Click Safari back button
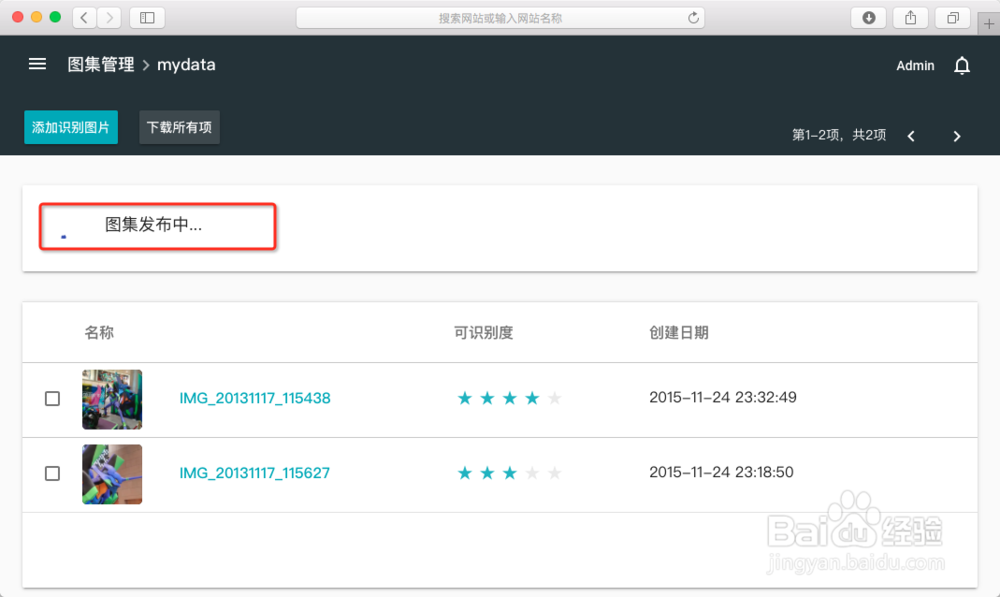 84,18
